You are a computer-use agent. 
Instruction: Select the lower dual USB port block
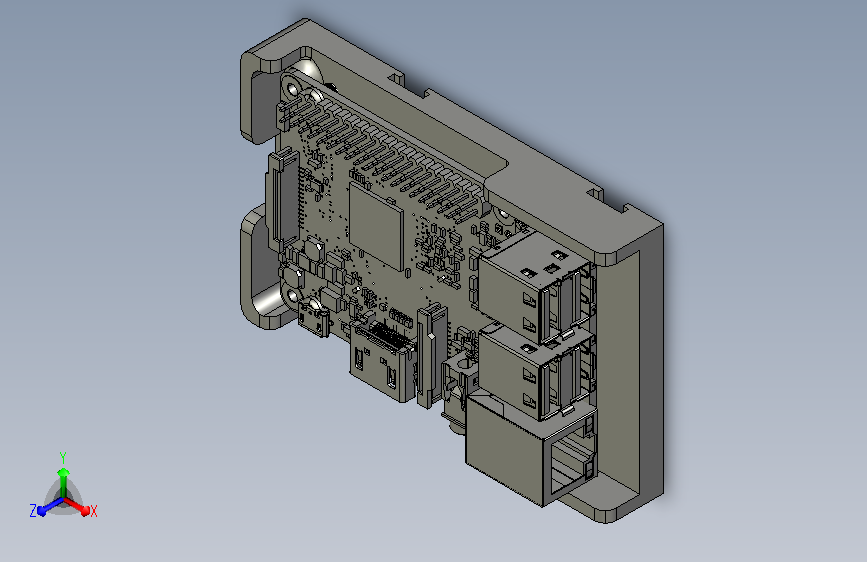(536, 373)
